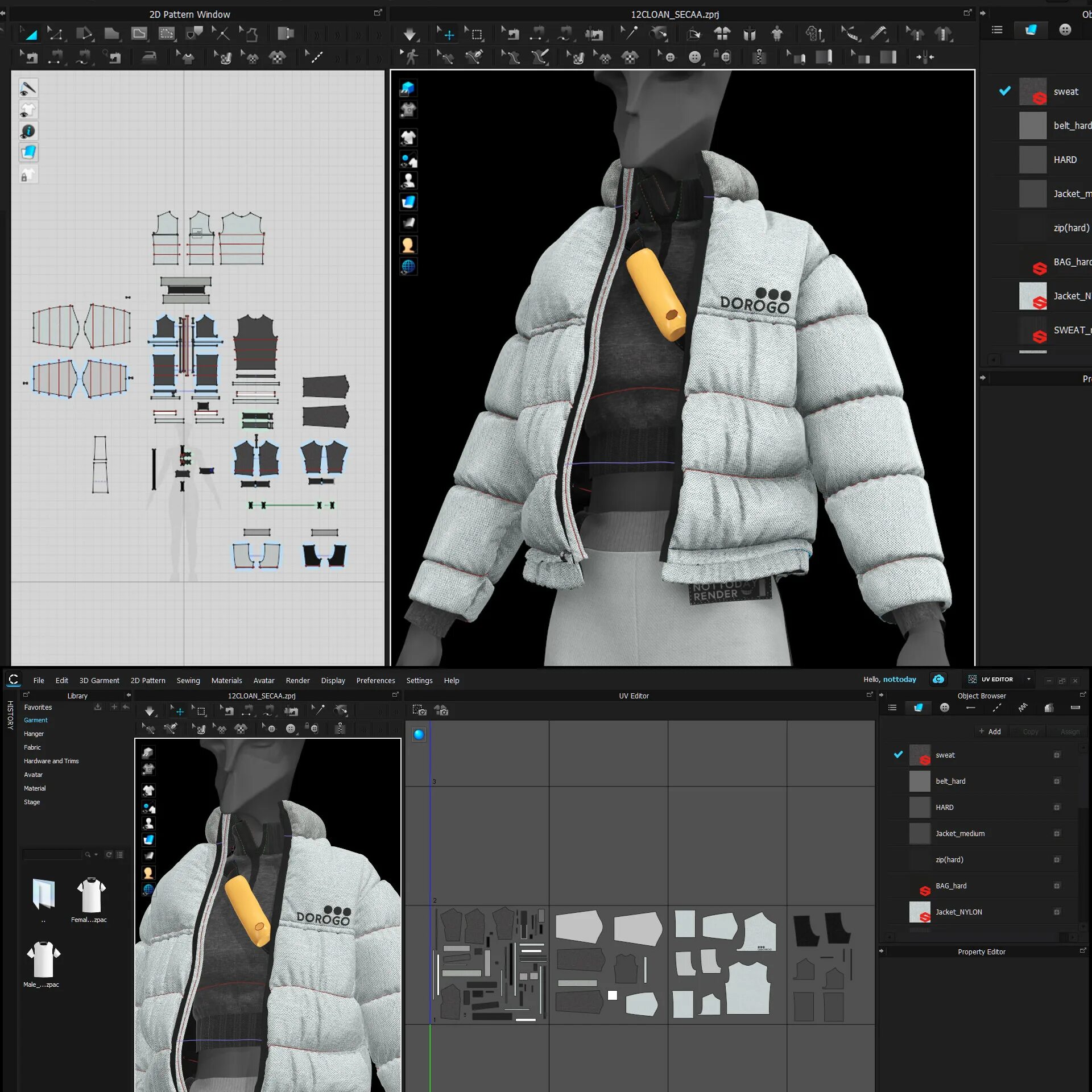Select the Button tool in lower toolbar

pyautogui.click(x=291, y=729)
